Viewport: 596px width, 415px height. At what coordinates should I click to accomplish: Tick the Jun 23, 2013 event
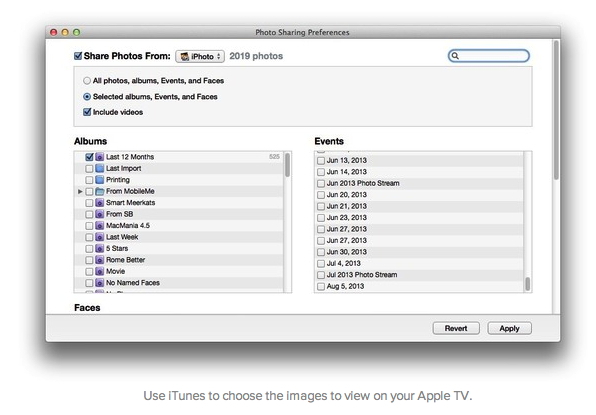pyautogui.click(x=321, y=217)
